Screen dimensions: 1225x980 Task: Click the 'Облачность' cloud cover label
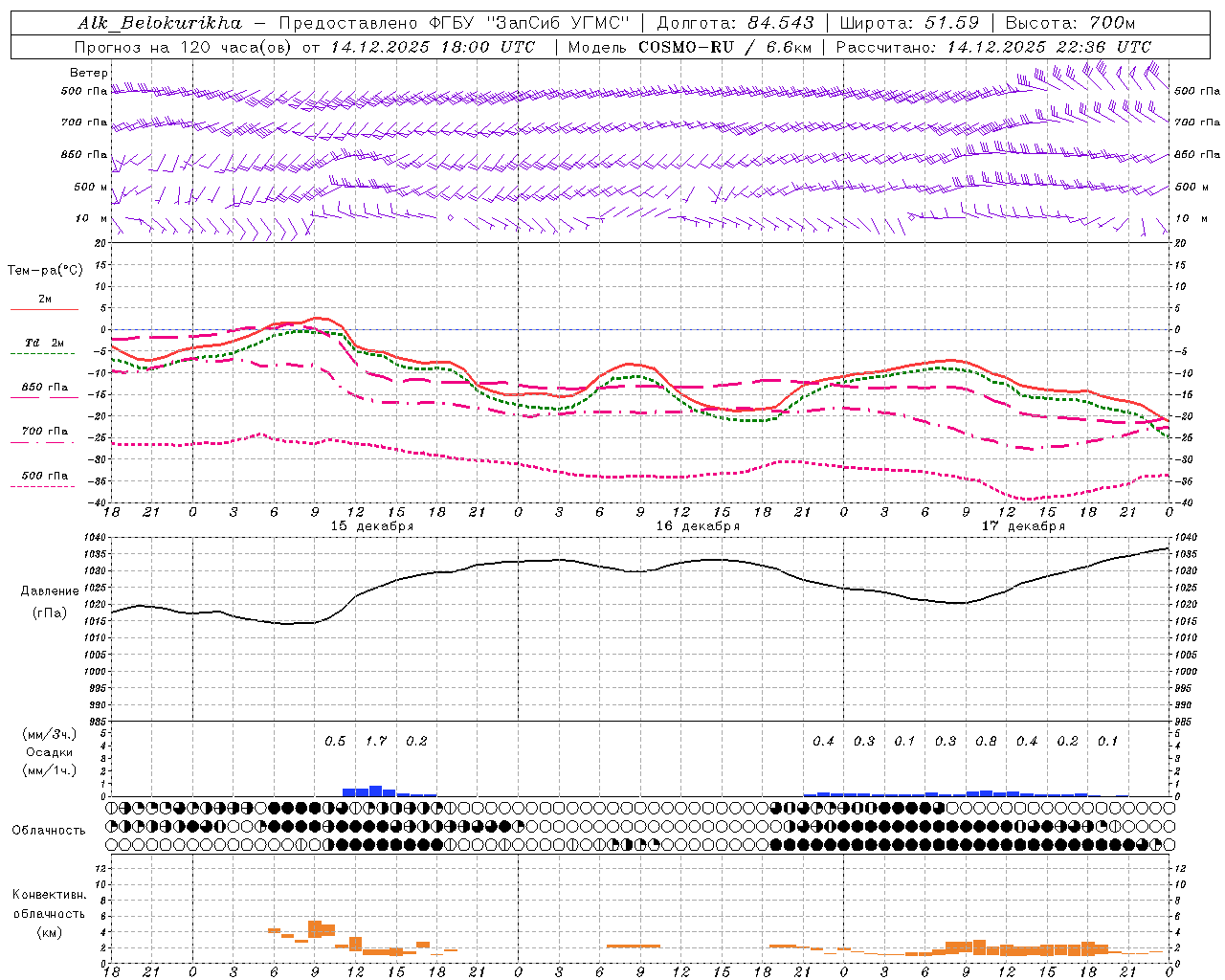49,831
